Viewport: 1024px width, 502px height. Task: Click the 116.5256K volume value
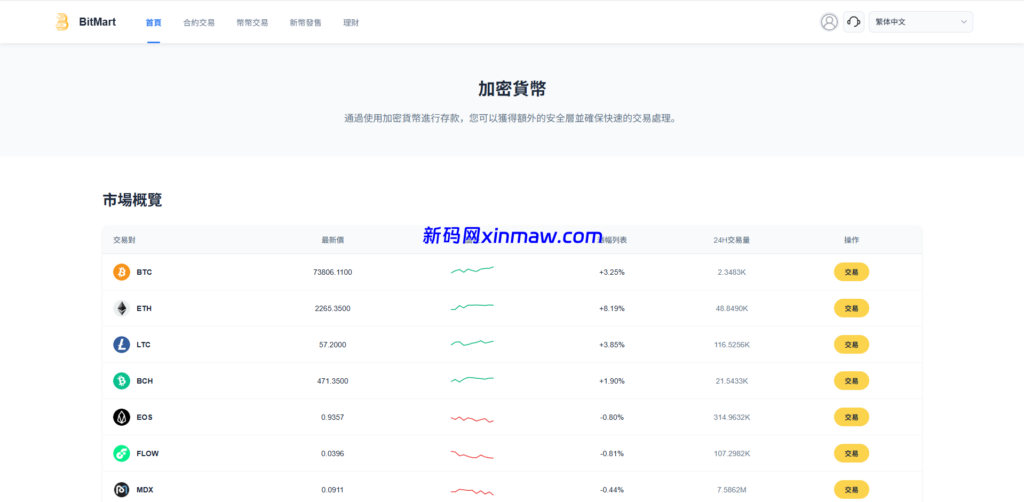point(731,344)
